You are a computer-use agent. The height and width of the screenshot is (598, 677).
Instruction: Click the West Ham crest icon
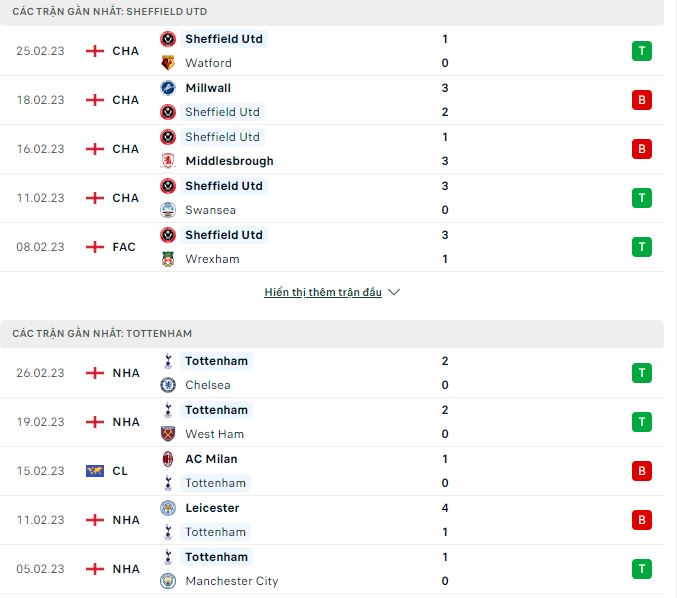[x=168, y=434]
